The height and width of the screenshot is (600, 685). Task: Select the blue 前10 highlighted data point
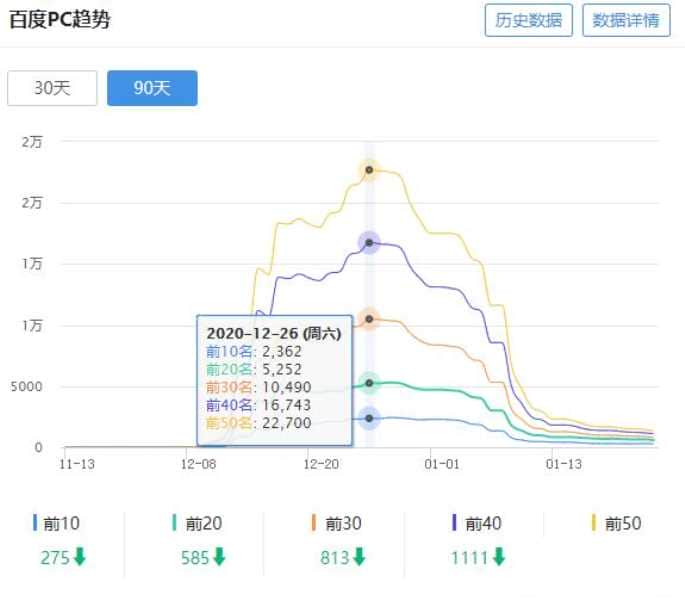click(369, 418)
